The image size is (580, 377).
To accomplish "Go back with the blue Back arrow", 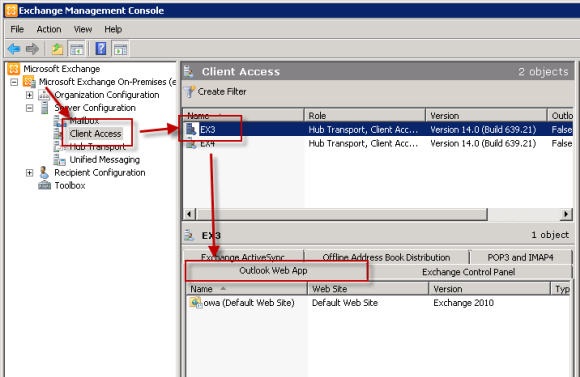I will click(x=14, y=48).
